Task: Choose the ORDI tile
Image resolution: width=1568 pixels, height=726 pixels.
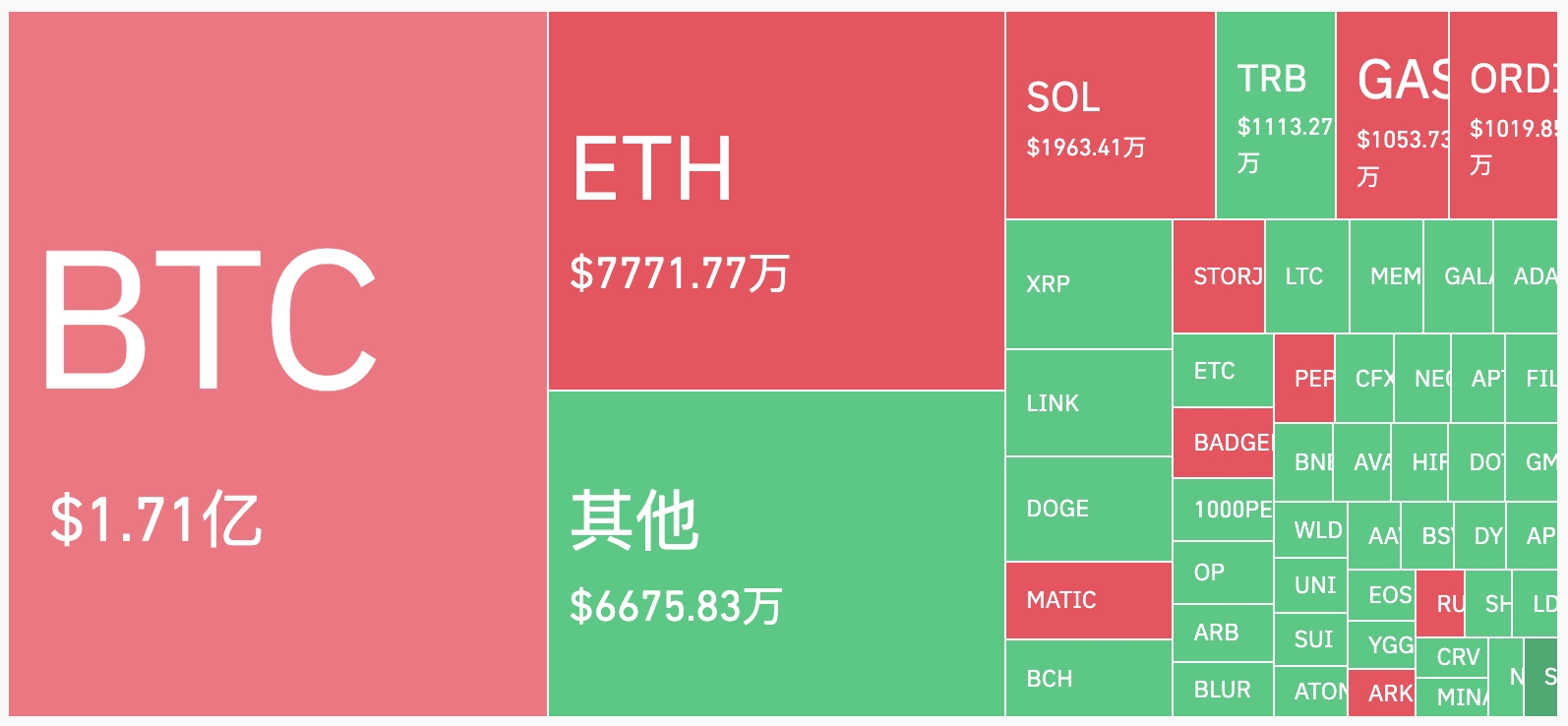Action: tap(1502, 115)
